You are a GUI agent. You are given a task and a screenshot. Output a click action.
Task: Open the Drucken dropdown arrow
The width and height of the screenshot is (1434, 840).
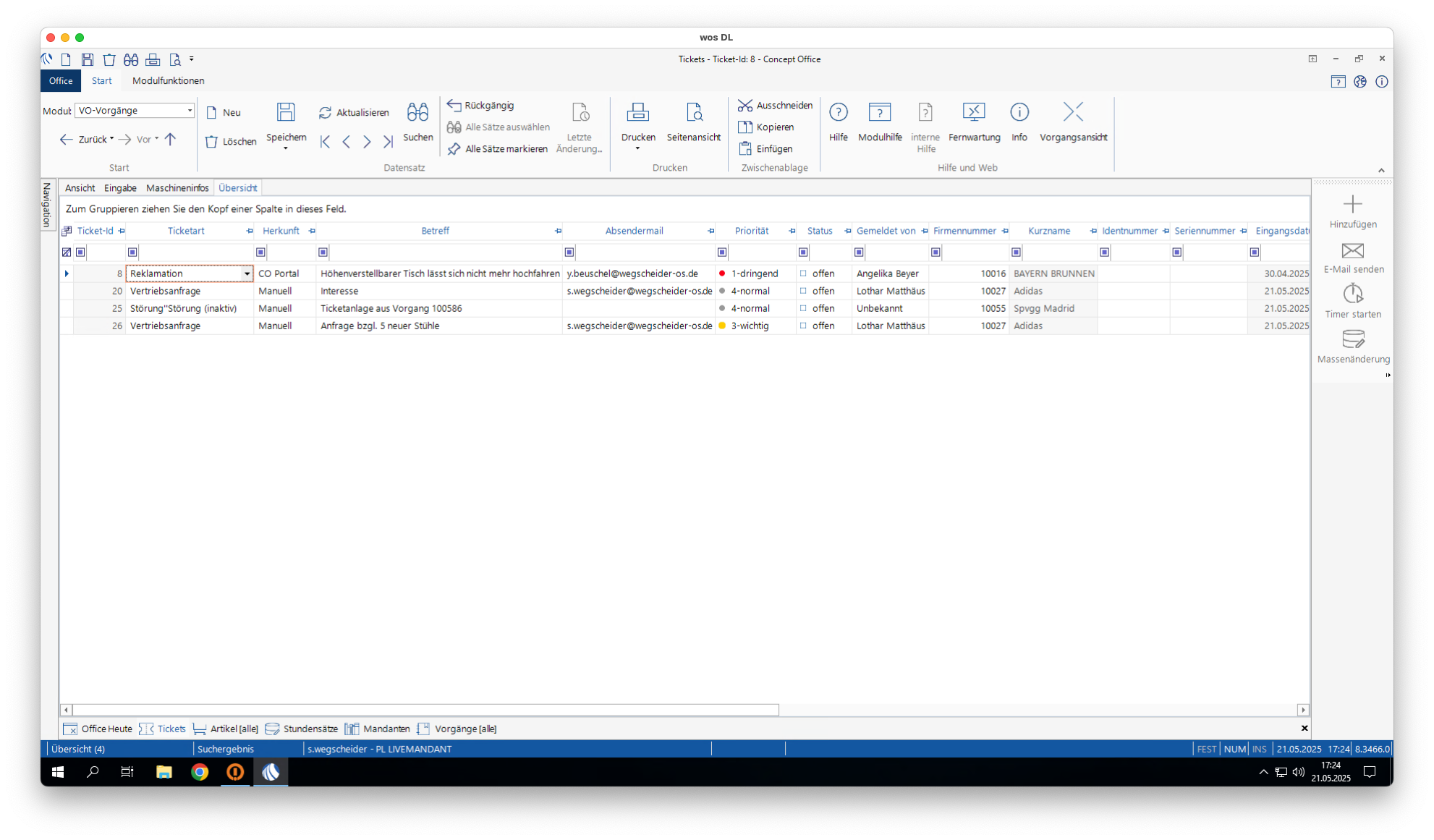click(637, 149)
